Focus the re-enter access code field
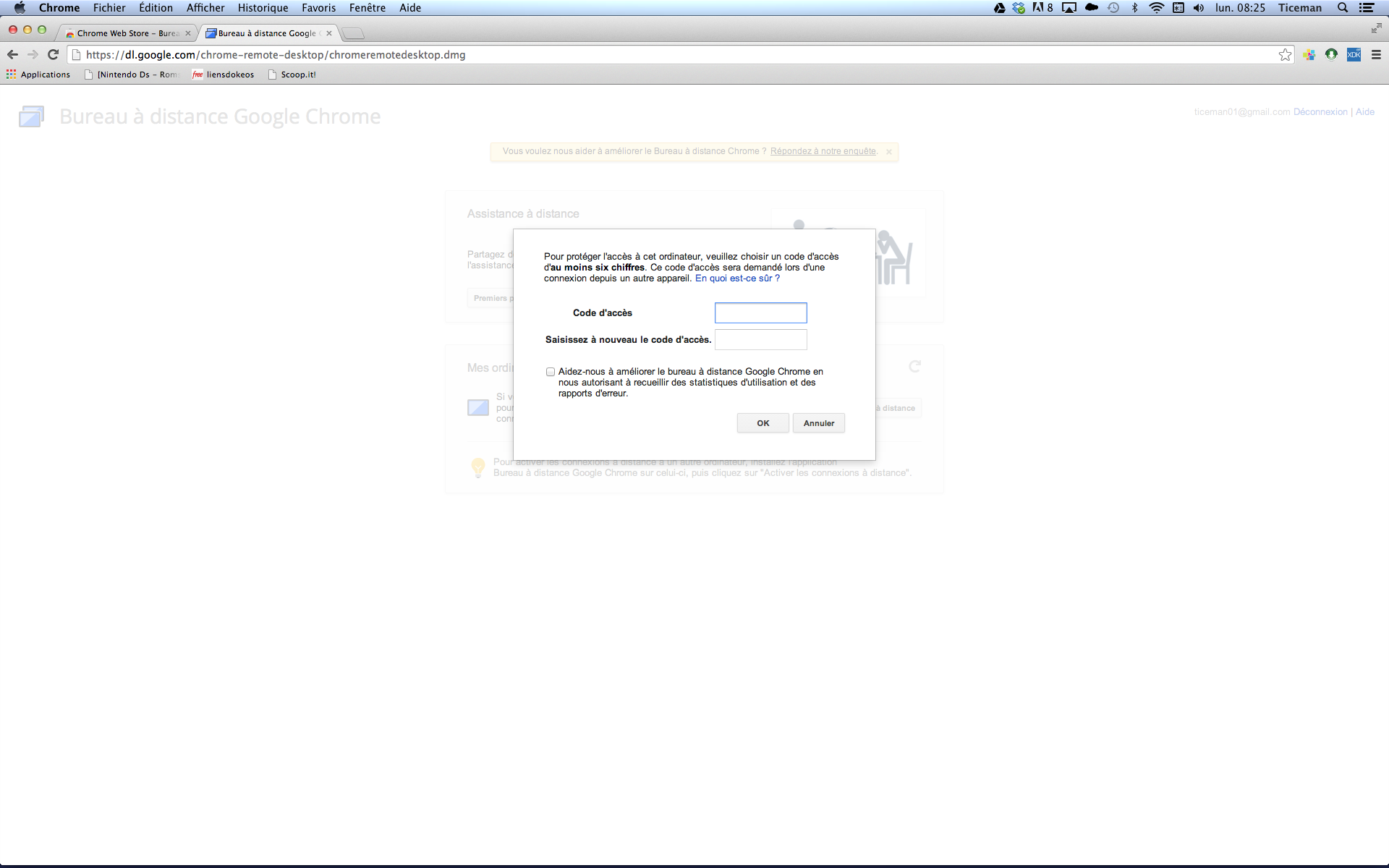The width and height of the screenshot is (1389, 868). click(x=761, y=340)
